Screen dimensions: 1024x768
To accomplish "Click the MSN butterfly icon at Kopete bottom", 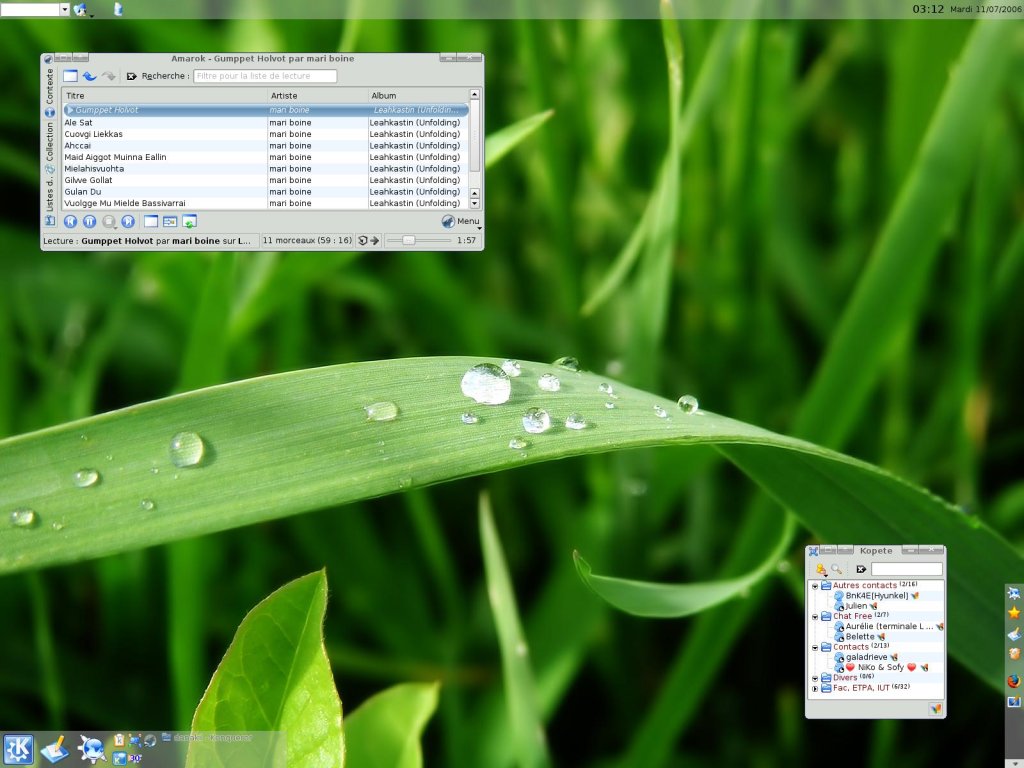I will coord(935,709).
